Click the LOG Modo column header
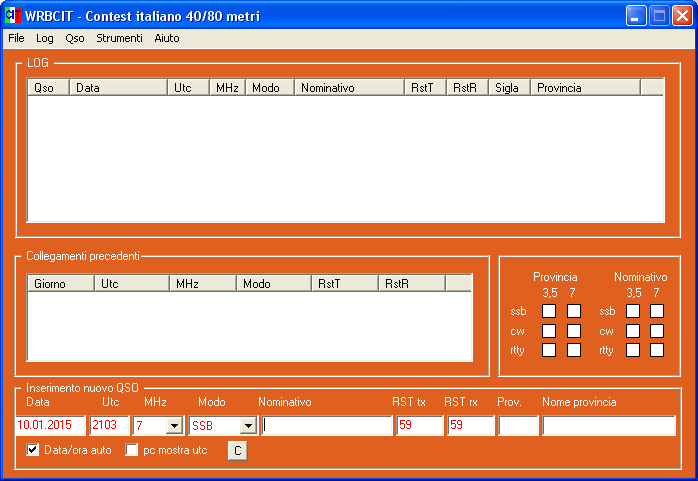The image size is (698, 481). 270,87
